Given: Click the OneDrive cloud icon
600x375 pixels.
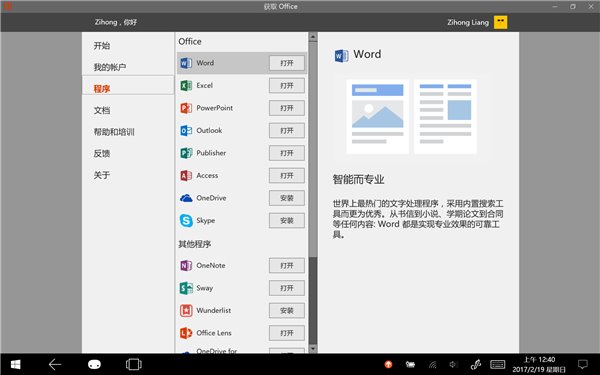Looking at the screenshot, I should [186, 198].
